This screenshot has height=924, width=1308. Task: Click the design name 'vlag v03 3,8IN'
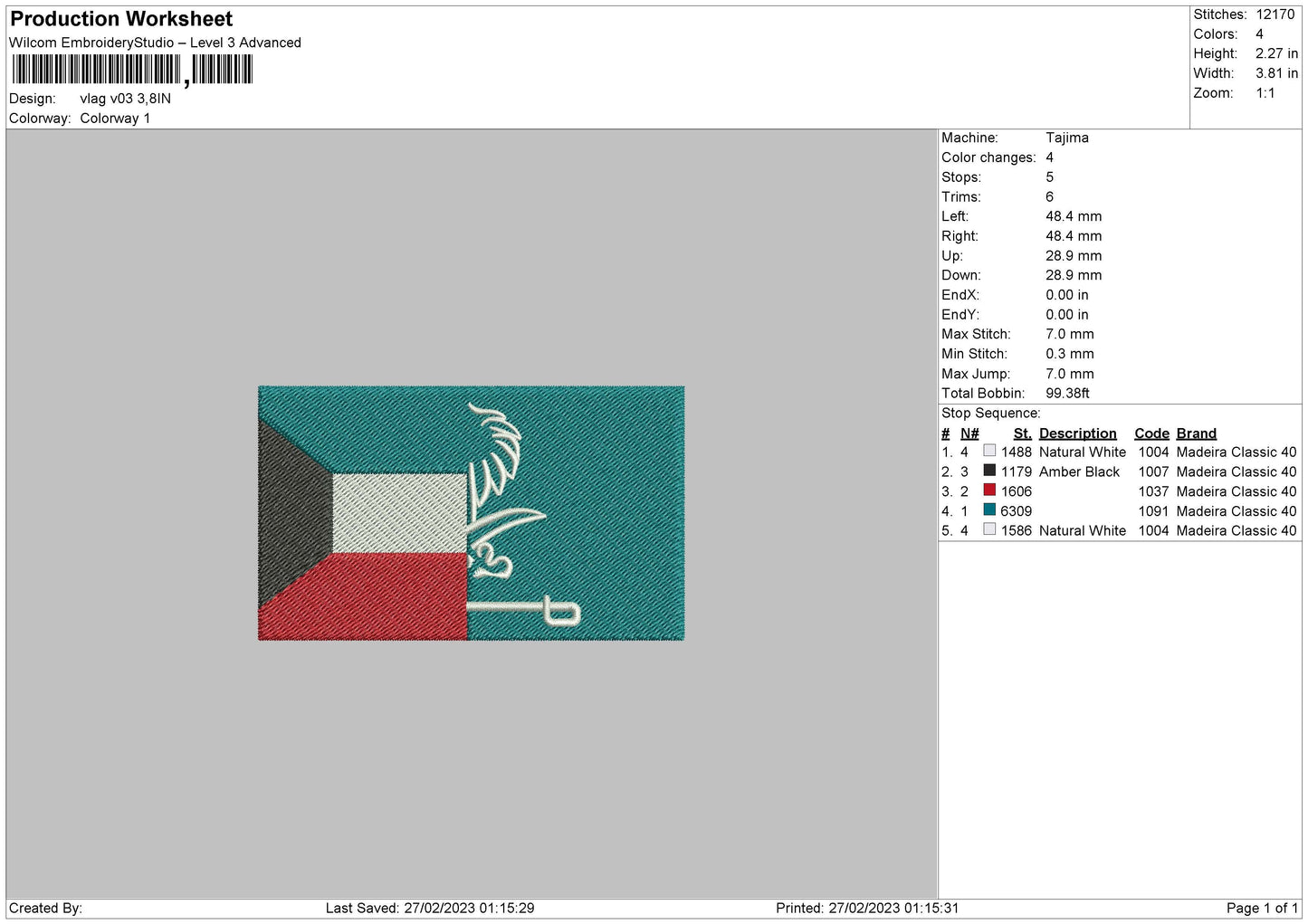[x=125, y=99]
